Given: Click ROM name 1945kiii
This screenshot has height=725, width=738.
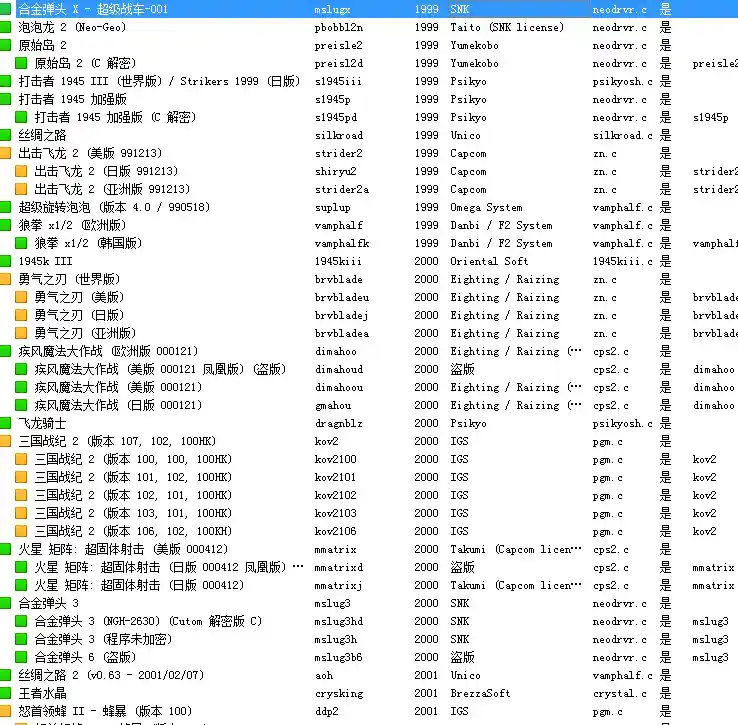Looking at the screenshot, I should click(x=338, y=261).
